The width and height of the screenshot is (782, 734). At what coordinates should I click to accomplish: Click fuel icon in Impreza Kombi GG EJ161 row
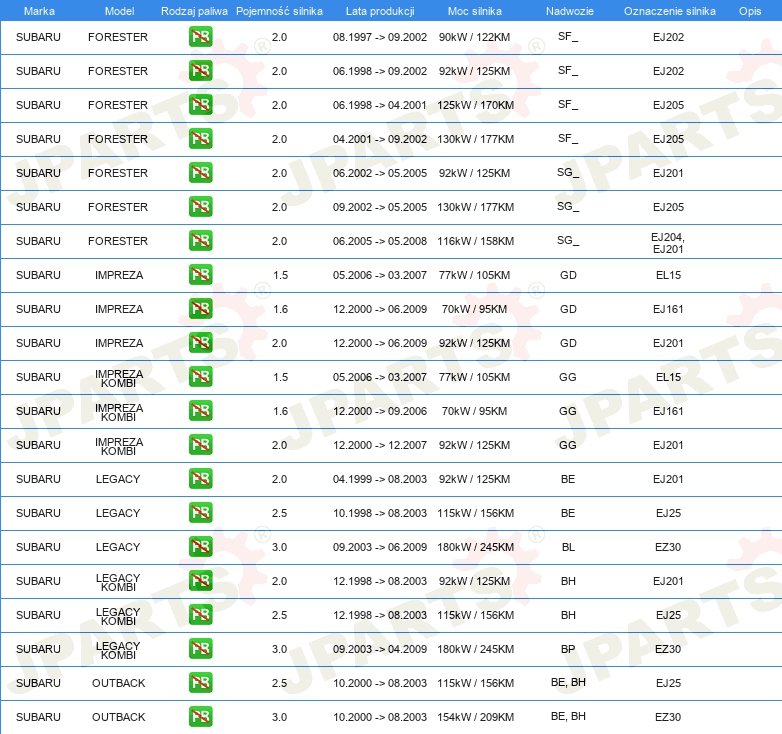(x=200, y=411)
